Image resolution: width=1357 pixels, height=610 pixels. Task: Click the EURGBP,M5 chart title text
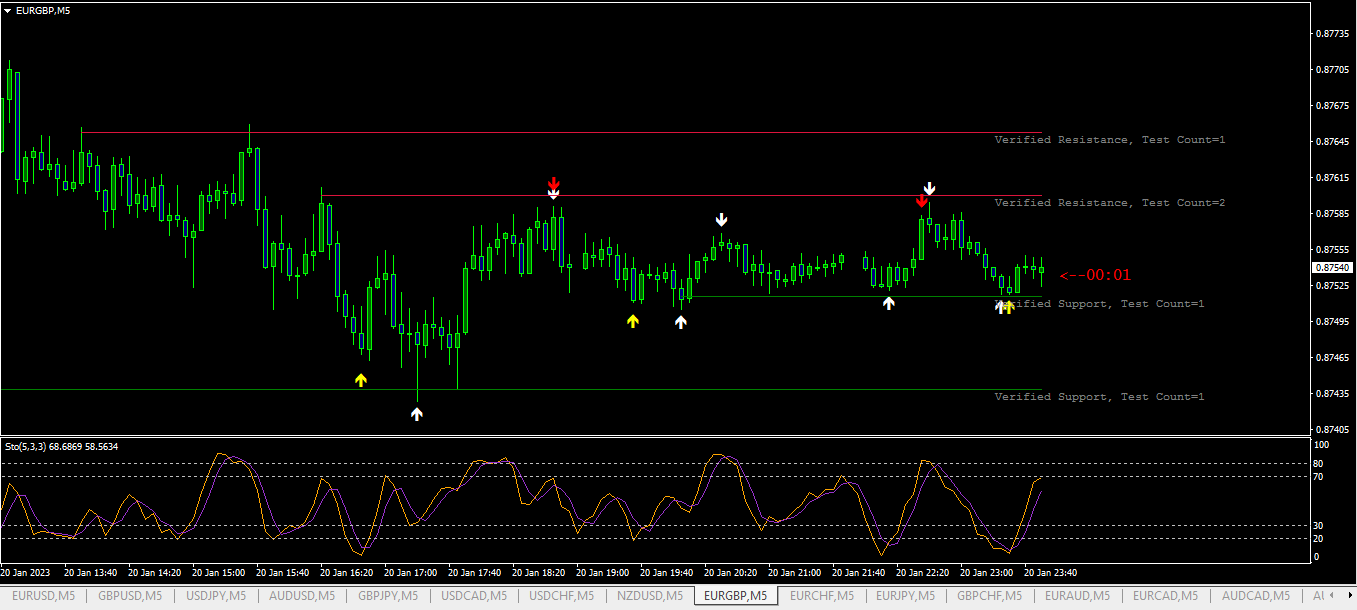coord(44,10)
